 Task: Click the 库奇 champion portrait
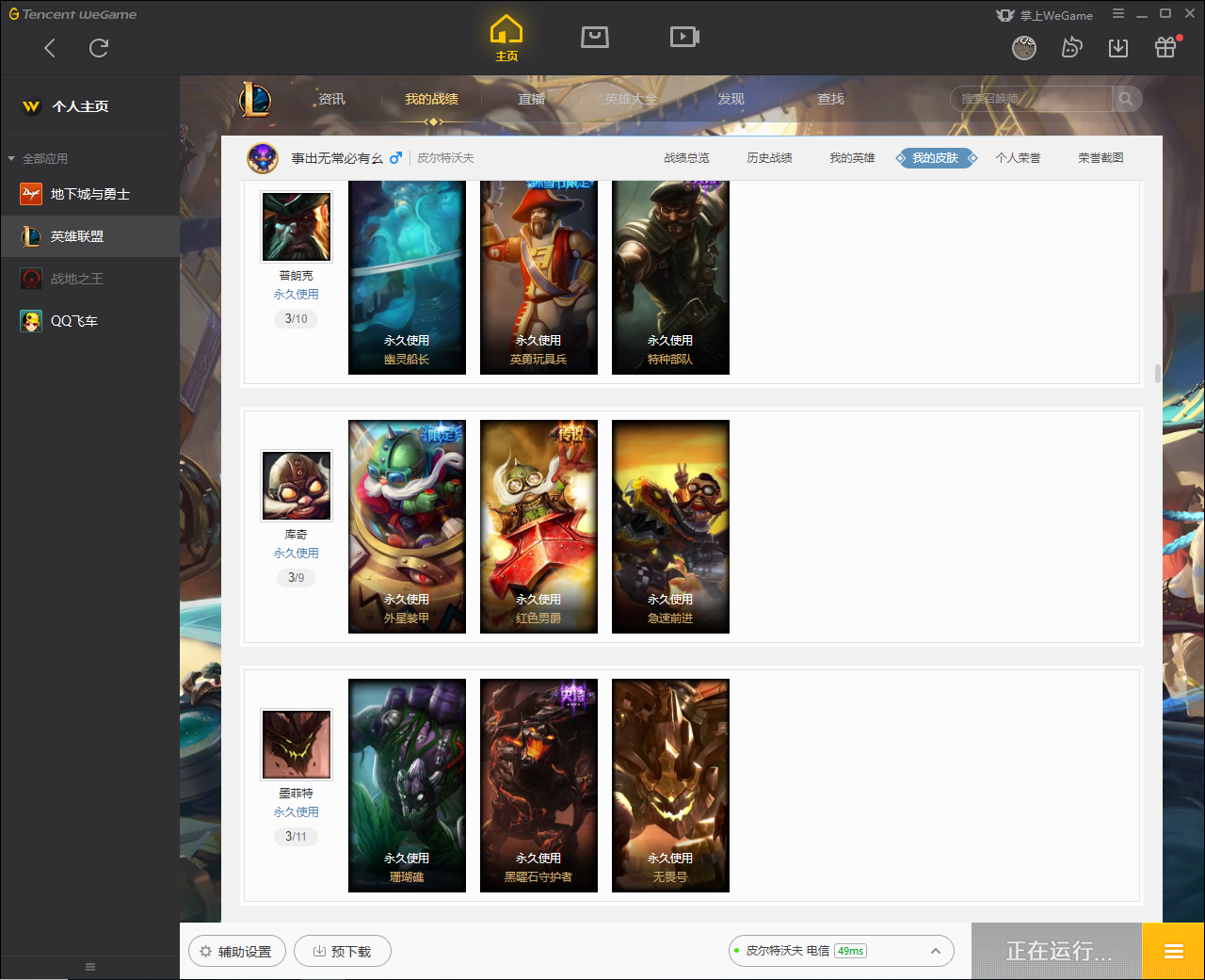(297, 486)
